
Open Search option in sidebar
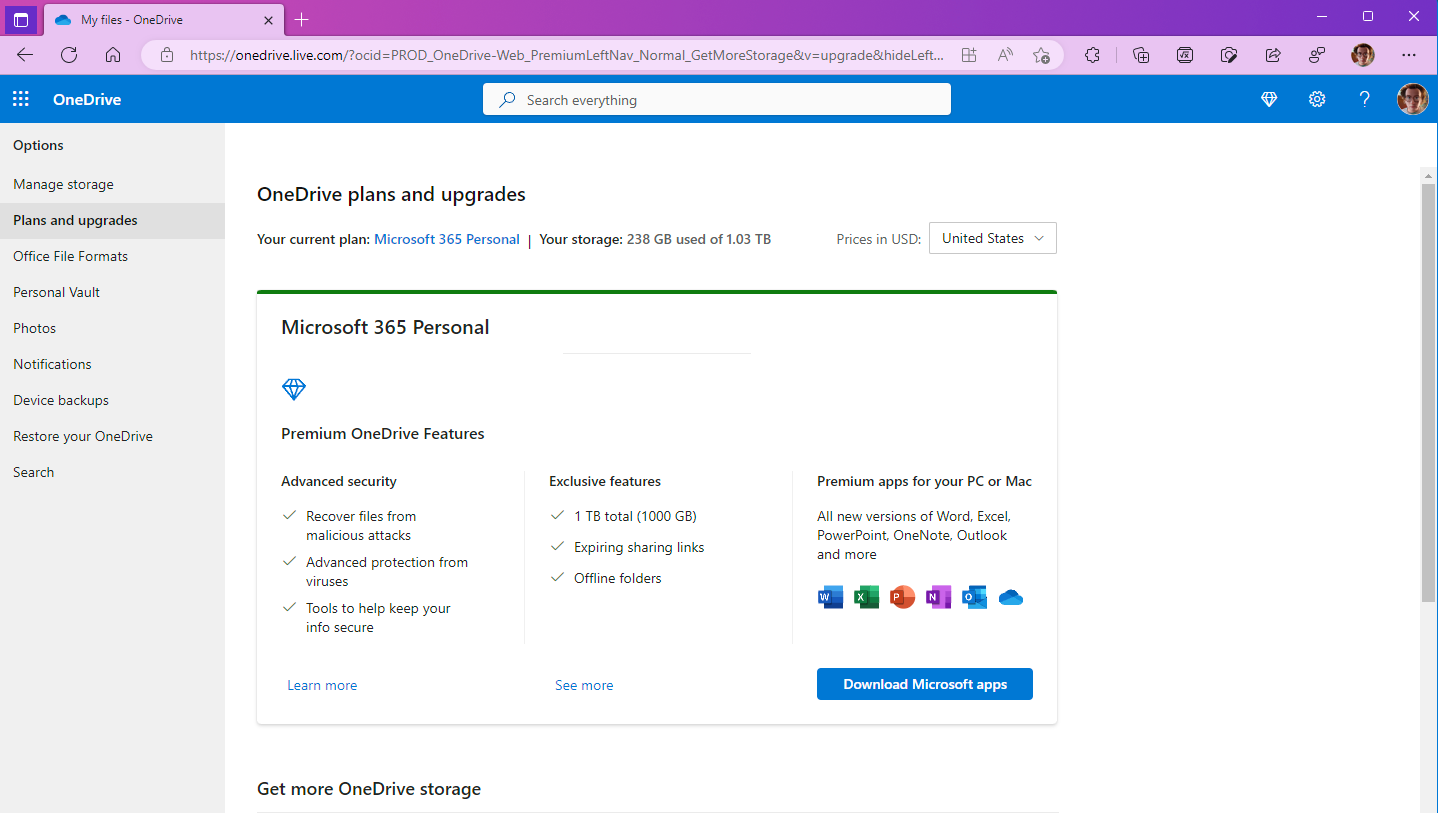pyautogui.click(x=112, y=472)
